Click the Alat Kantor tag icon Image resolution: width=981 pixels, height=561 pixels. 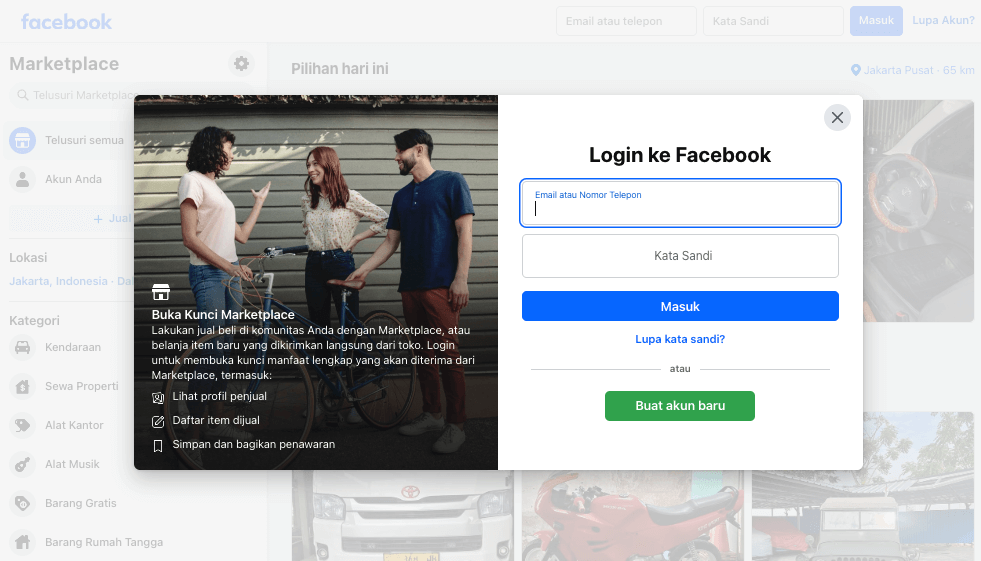pyautogui.click(x=23, y=425)
